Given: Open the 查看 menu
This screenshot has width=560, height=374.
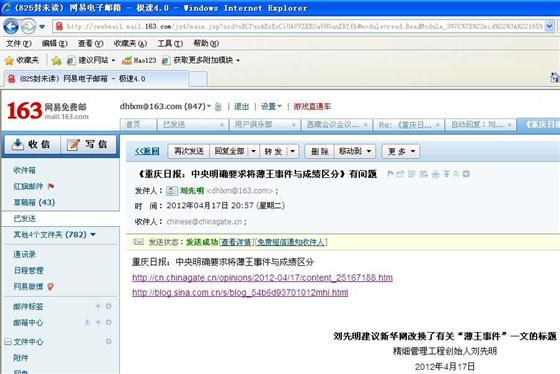Looking at the screenshot, I should (x=91, y=44).
